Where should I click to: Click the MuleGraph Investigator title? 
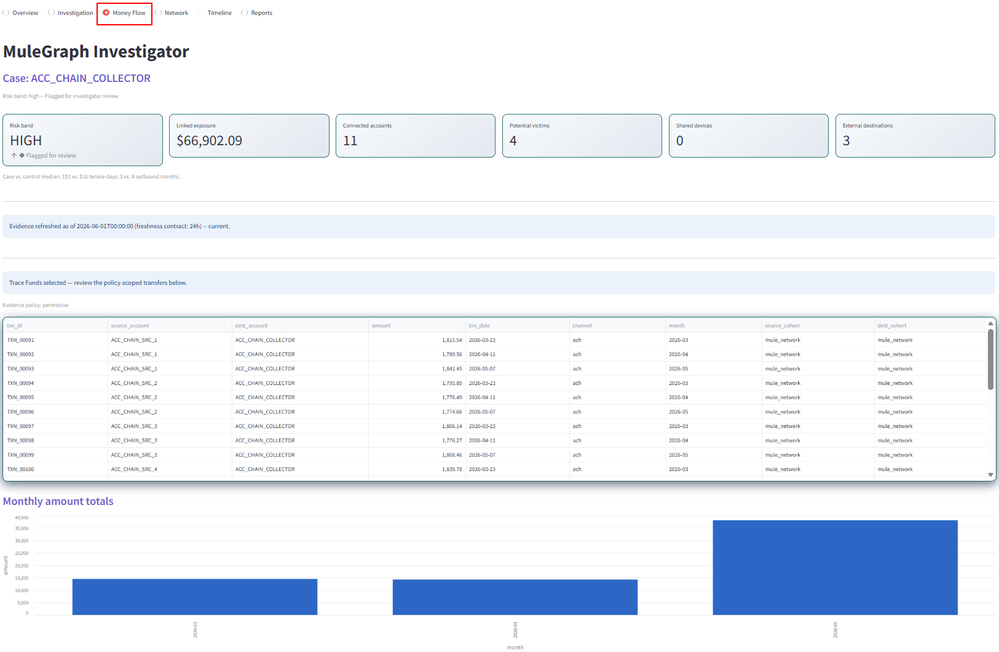point(96,52)
